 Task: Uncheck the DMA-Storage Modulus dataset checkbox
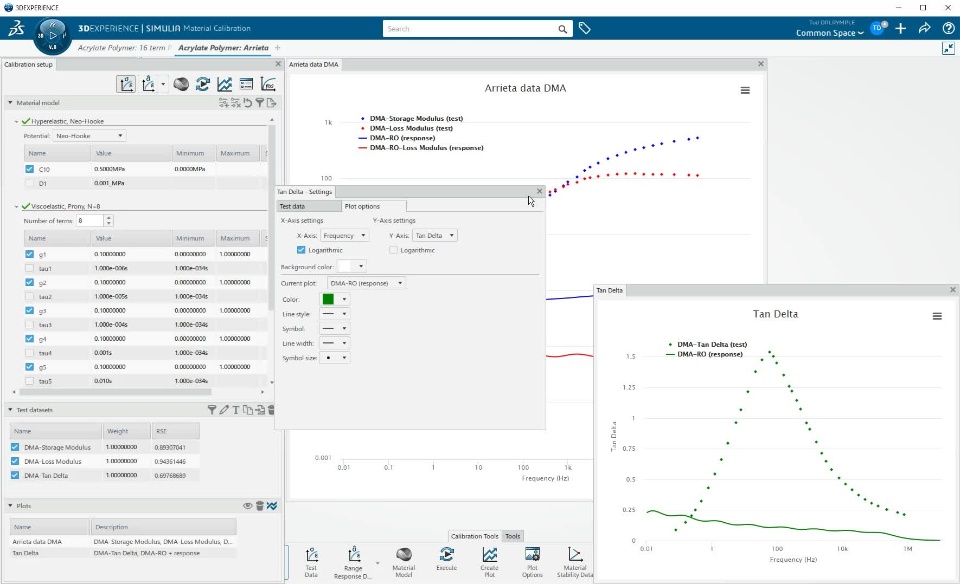click(x=15, y=447)
